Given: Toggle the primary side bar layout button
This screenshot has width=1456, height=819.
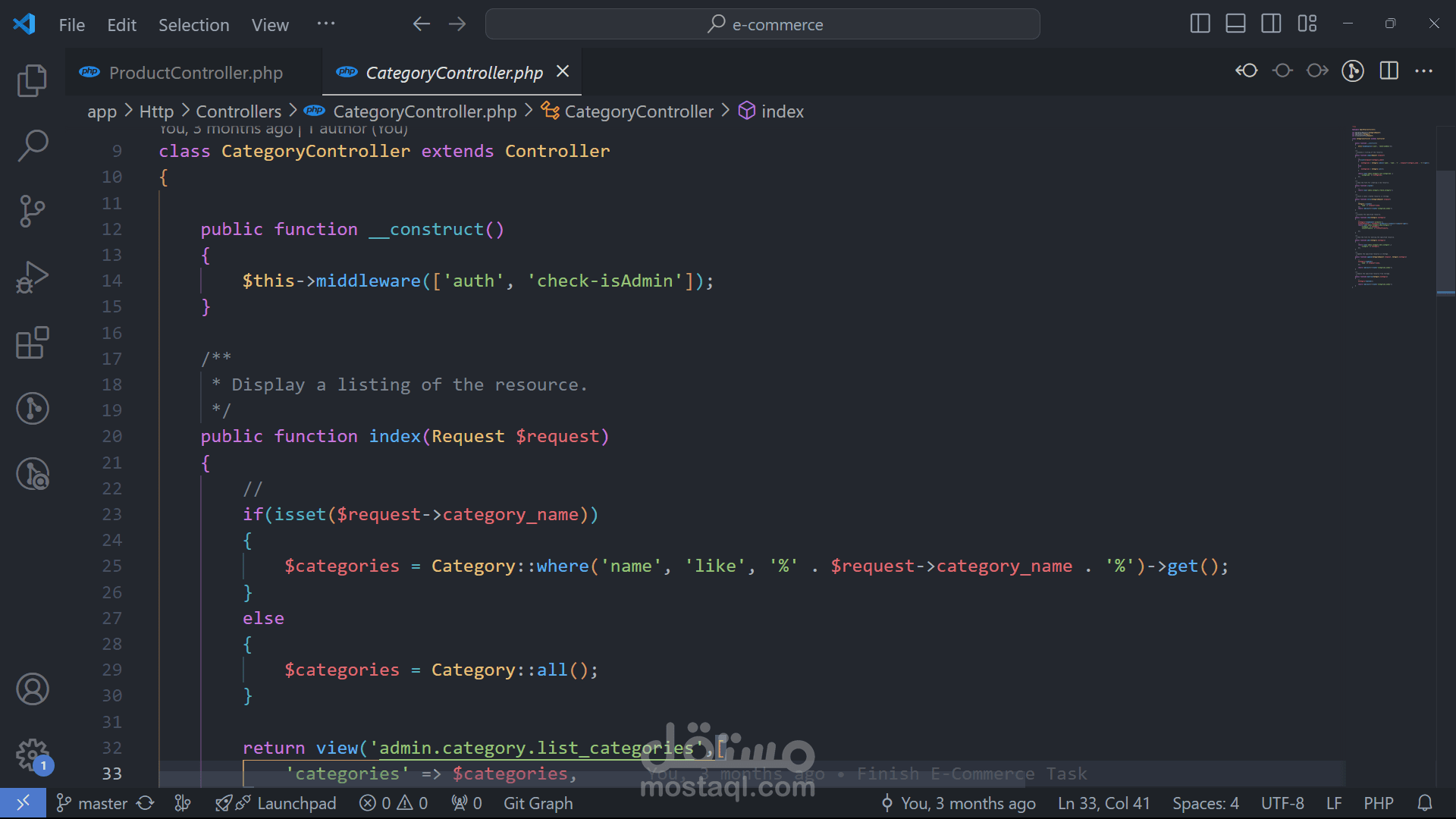Looking at the screenshot, I should (1200, 24).
